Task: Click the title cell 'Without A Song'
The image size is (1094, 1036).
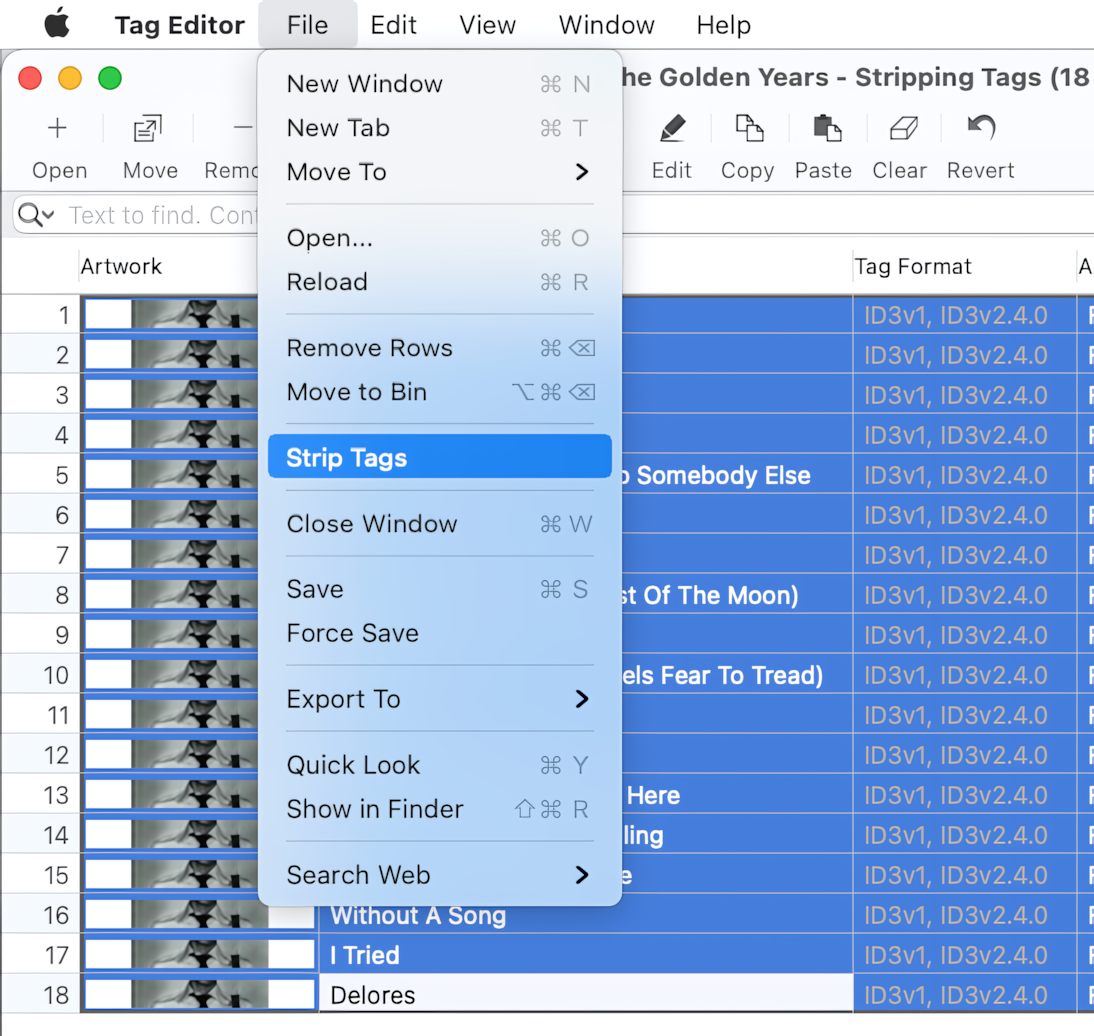Action: click(586, 915)
